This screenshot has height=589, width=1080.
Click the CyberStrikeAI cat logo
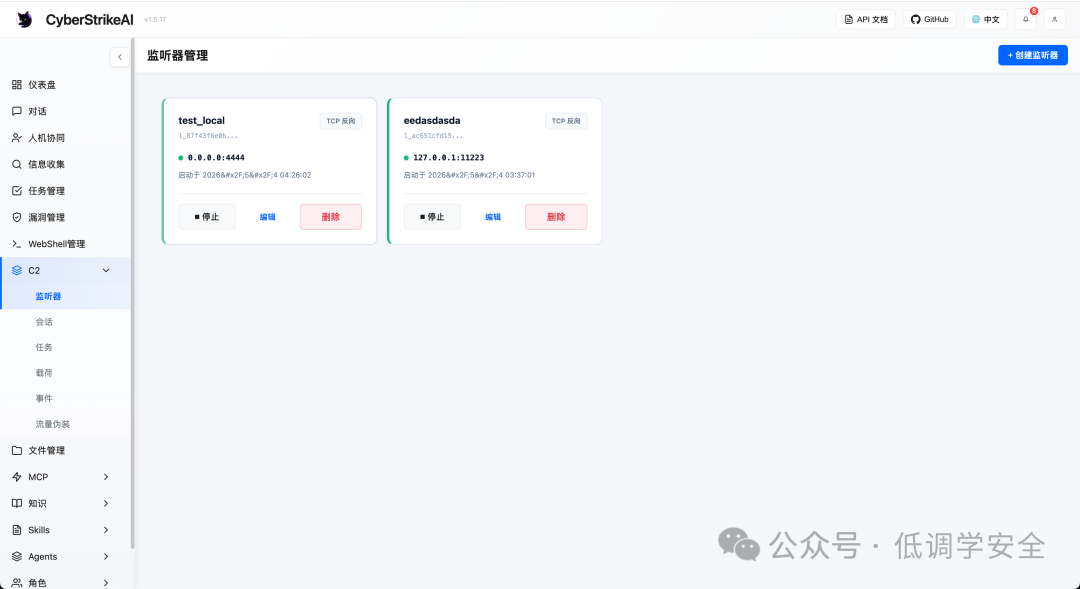(x=25, y=19)
